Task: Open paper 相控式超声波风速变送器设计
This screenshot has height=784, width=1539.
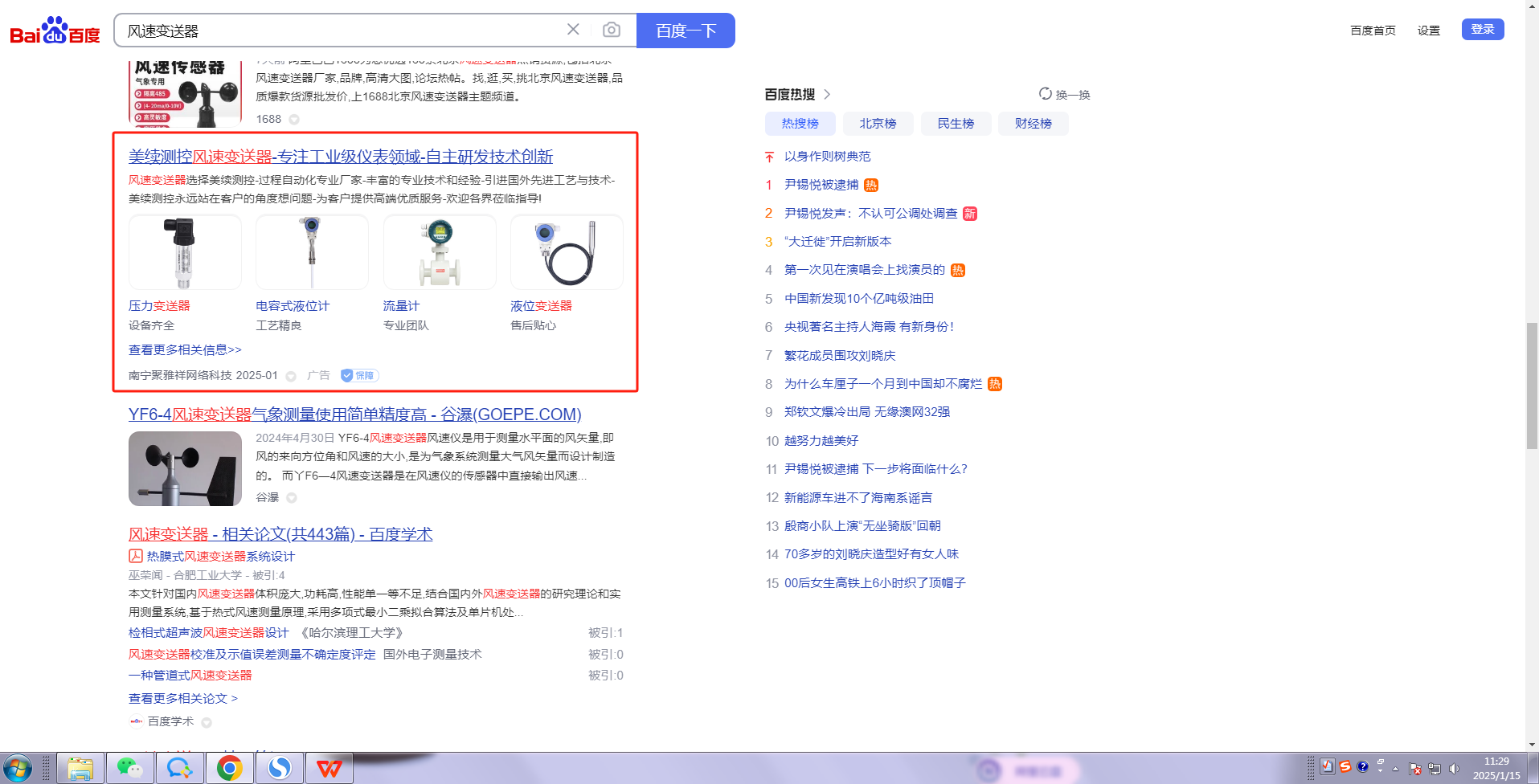Action: click(208, 633)
